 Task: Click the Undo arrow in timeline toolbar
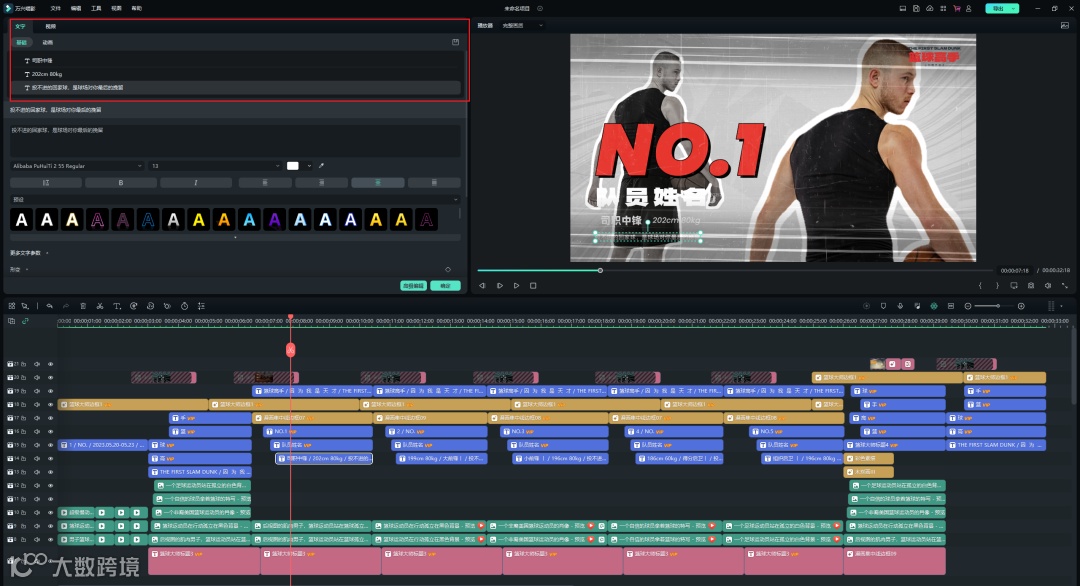50,306
